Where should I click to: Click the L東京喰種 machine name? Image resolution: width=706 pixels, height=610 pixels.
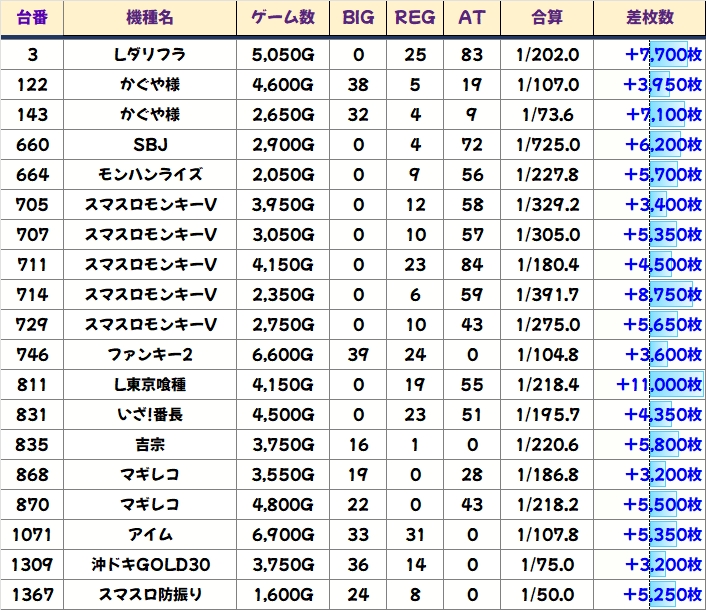coord(150,385)
